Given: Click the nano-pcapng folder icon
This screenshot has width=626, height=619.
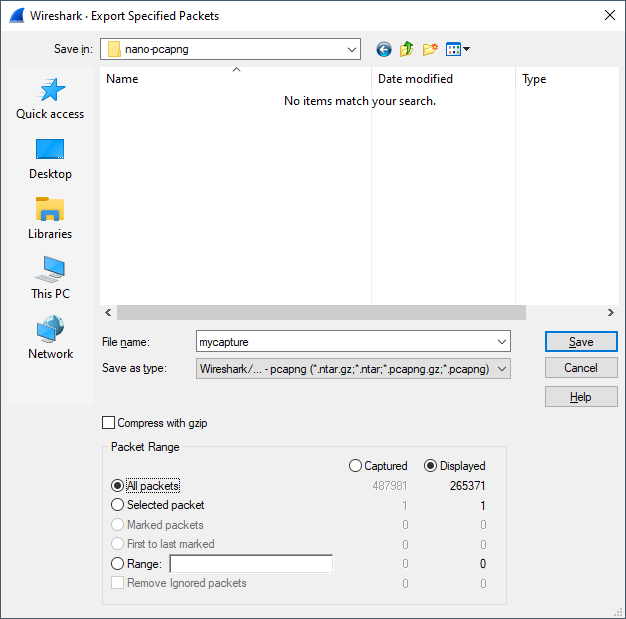Looking at the screenshot, I should pos(114,49).
